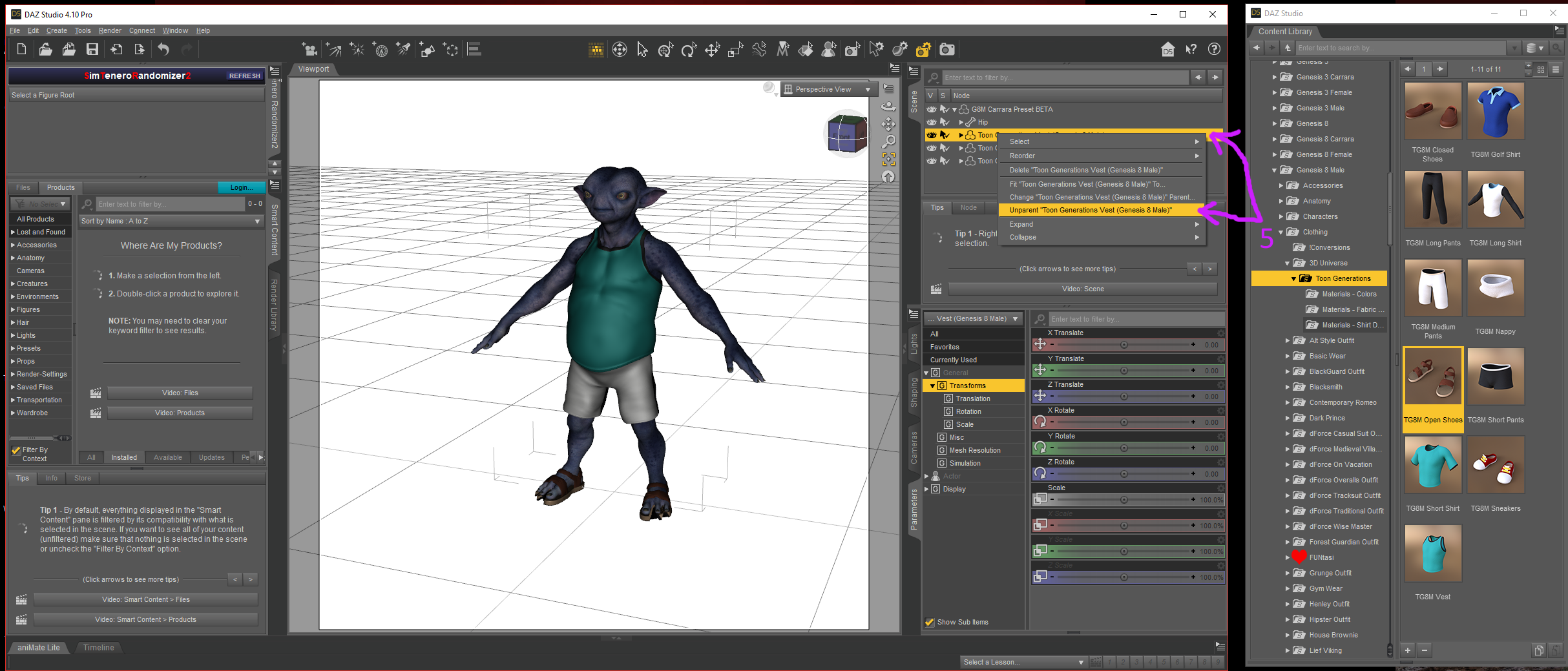
Task: Open the Perspective View dropdown
Action: pos(828,89)
